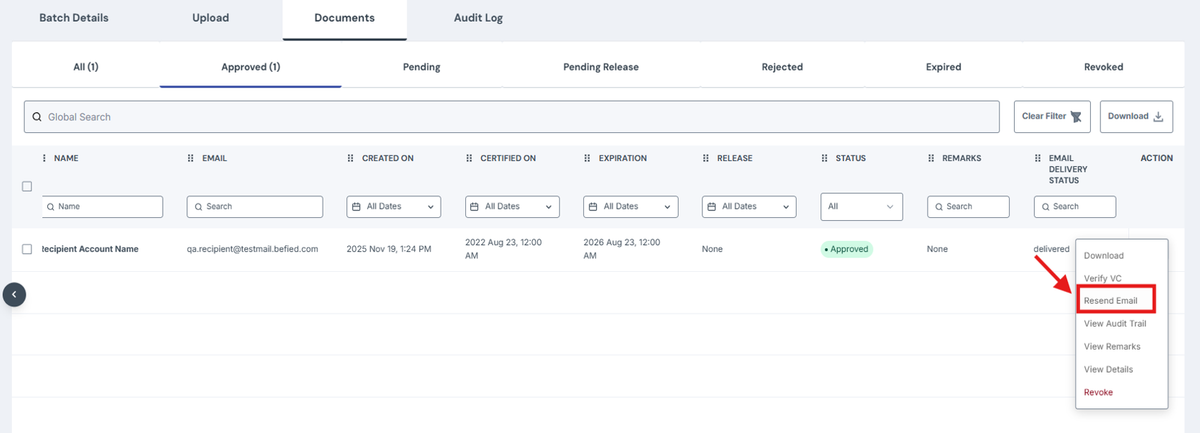
Task: Toggle the select-all header checkbox
Action: tap(27, 186)
